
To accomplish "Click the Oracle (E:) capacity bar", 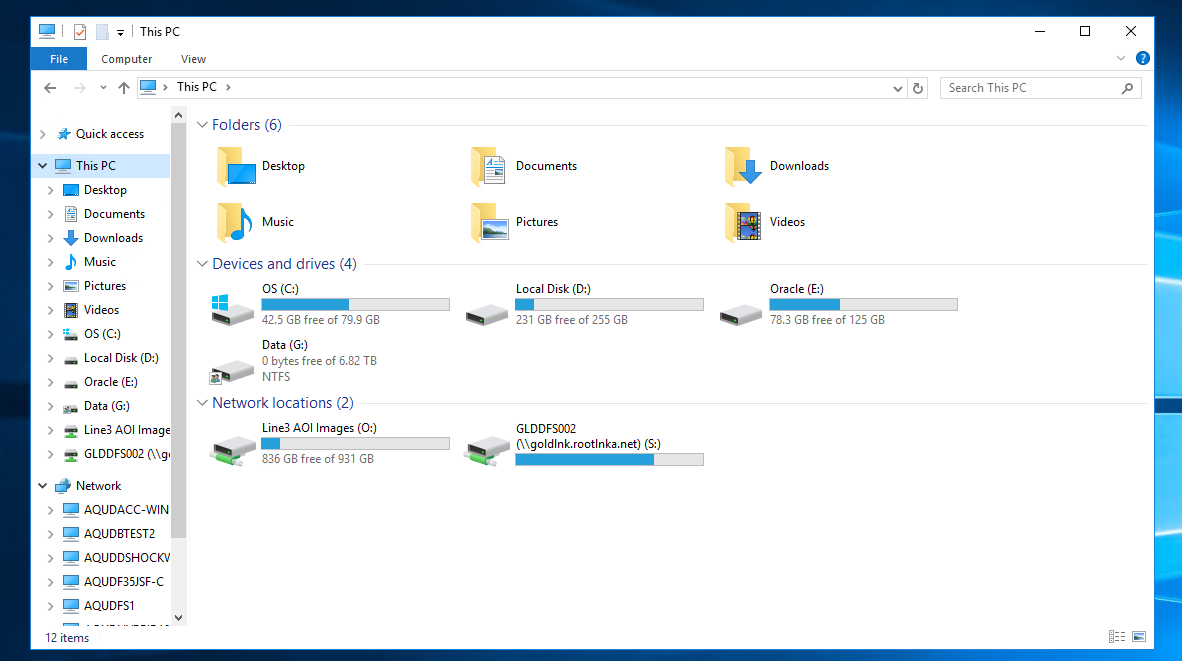I will click(863, 304).
